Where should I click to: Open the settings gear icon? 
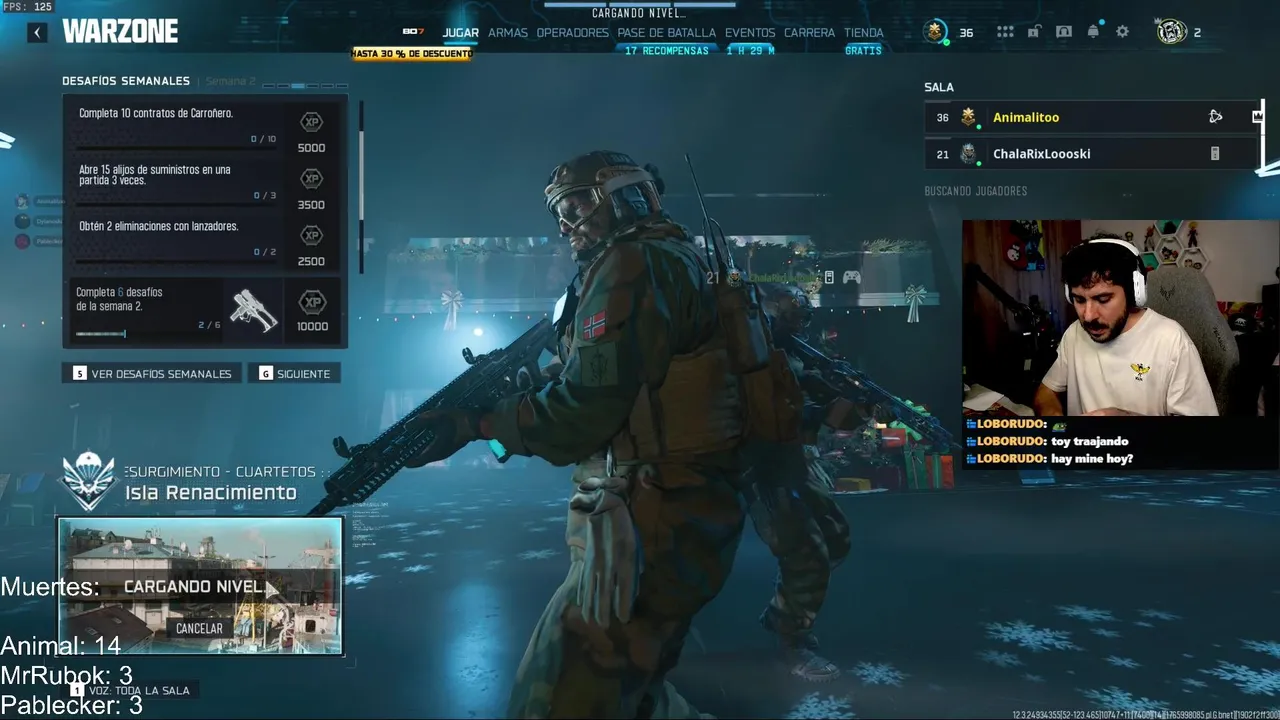click(1122, 32)
